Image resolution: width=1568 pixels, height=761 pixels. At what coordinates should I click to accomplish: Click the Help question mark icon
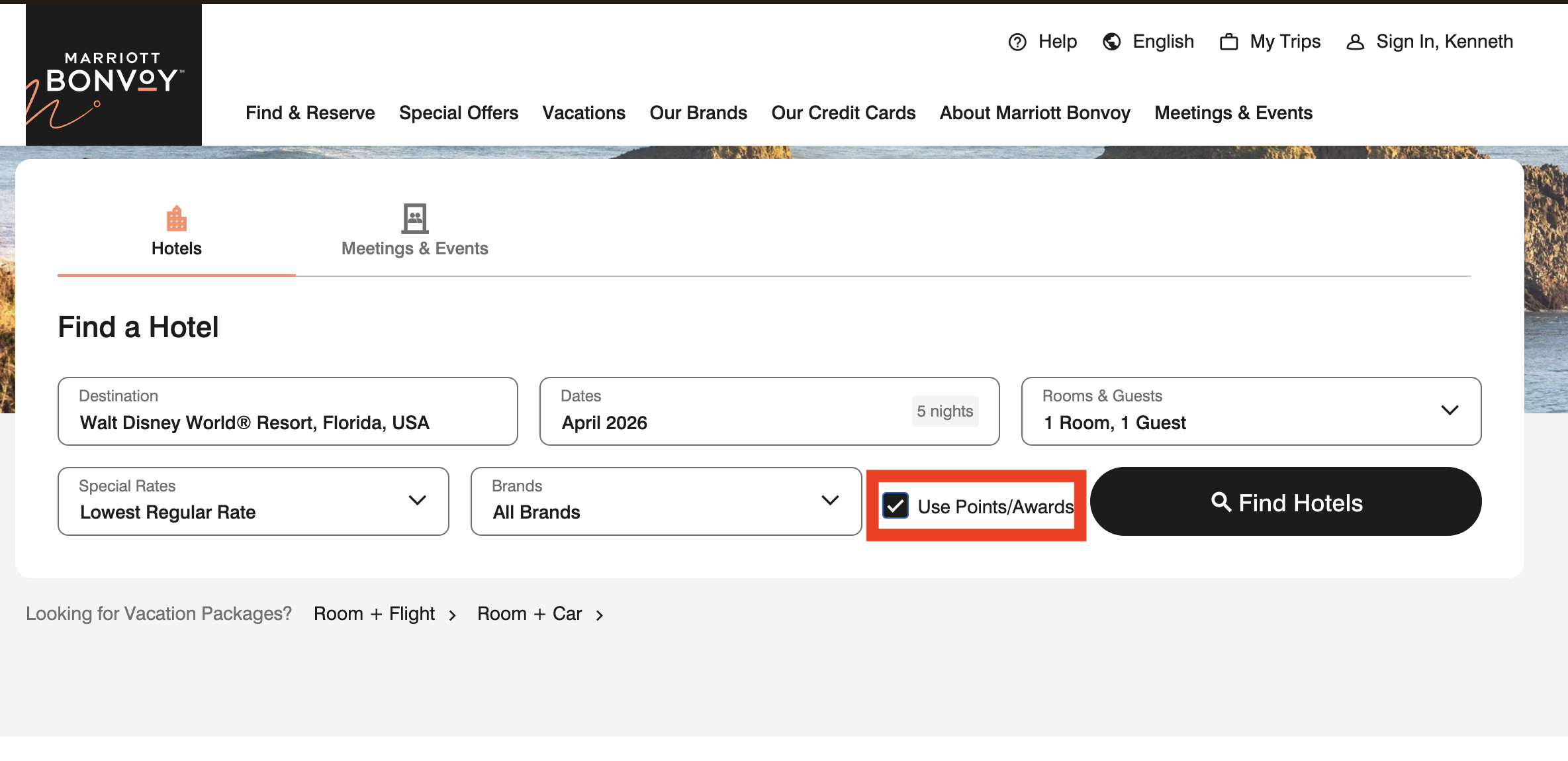click(x=1017, y=42)
